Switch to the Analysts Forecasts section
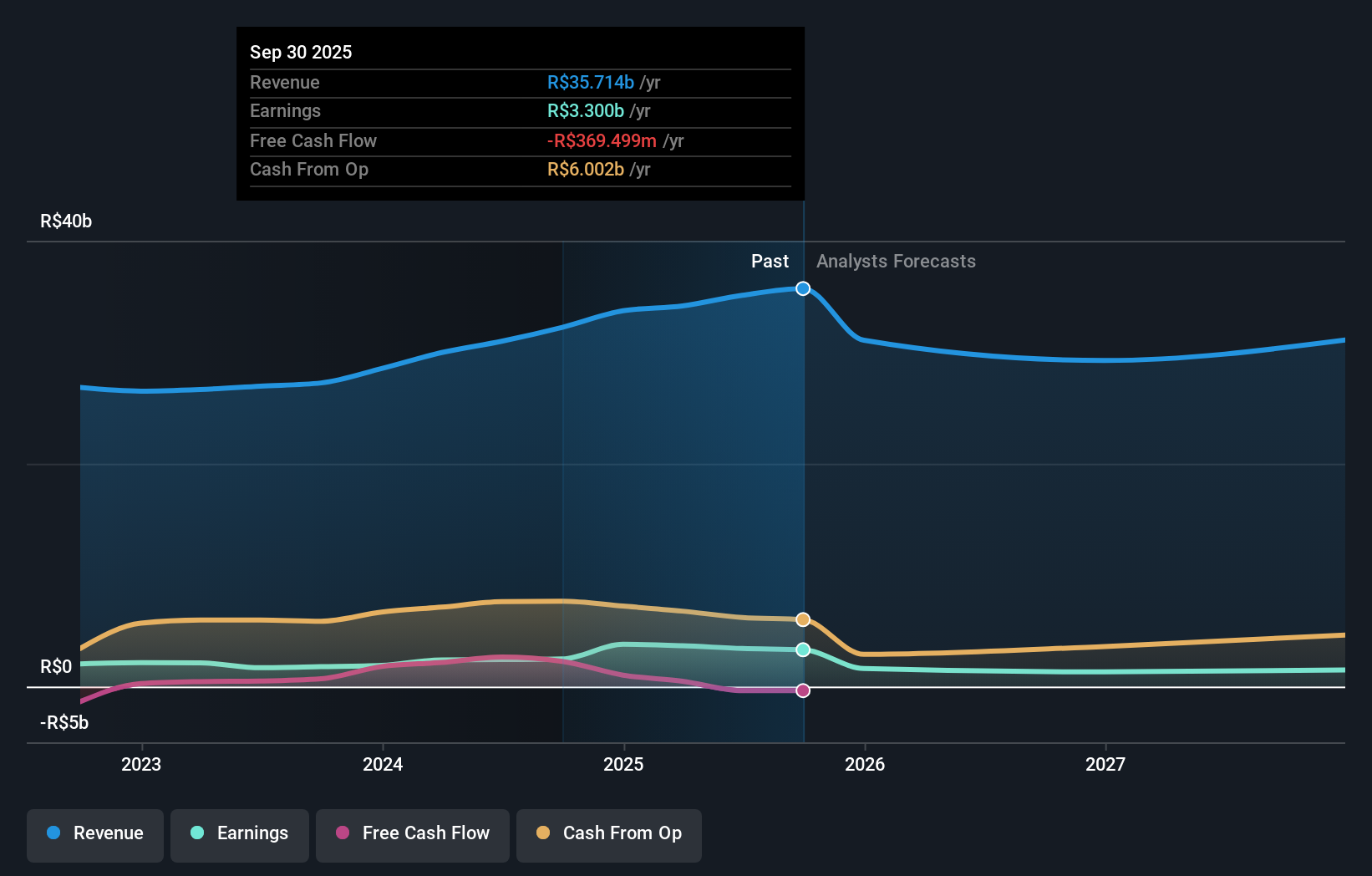1372x876 pixels. [x=896, y=262]
